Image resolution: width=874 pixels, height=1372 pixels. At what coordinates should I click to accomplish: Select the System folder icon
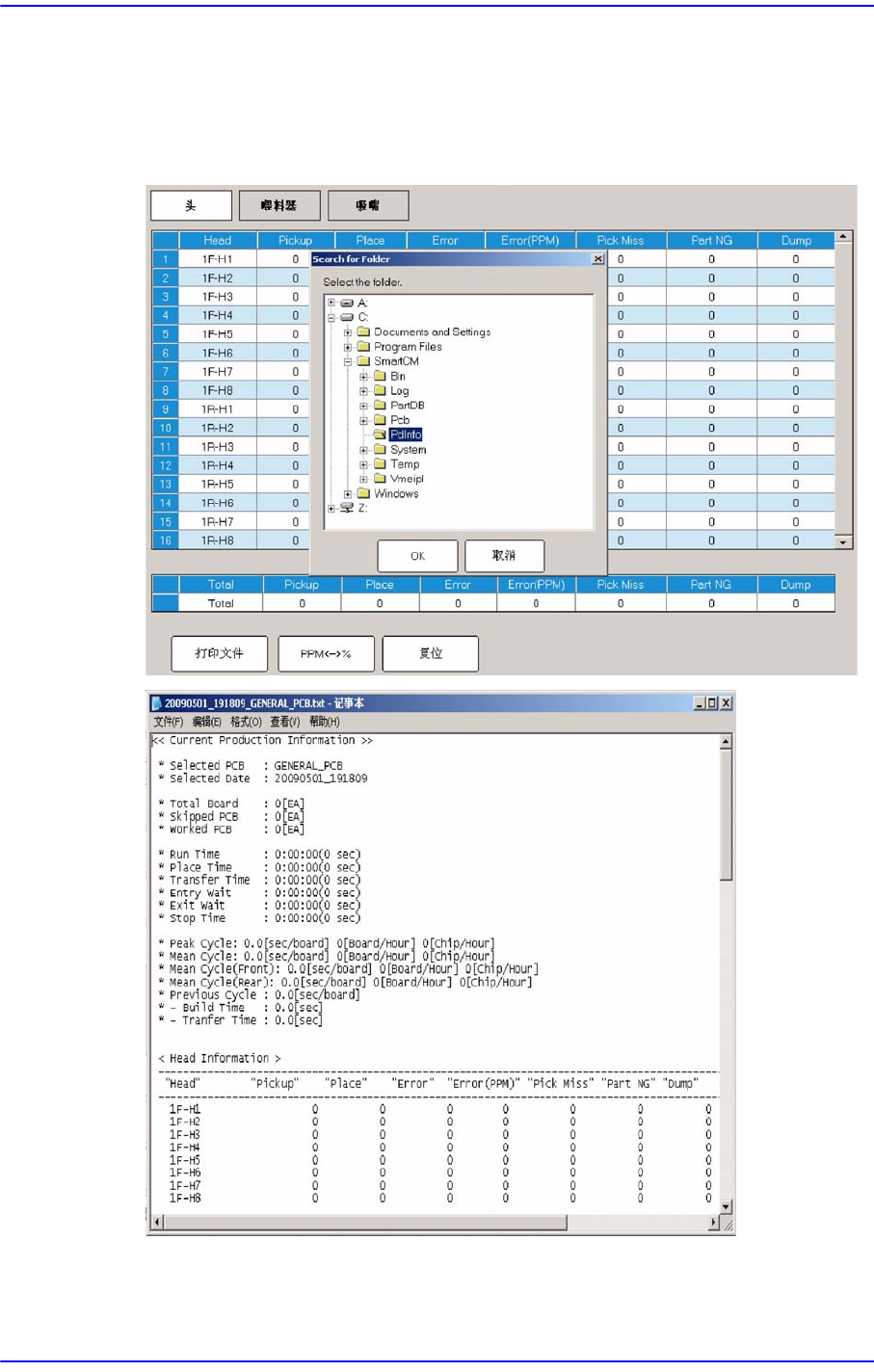click(x=380, y=450)
